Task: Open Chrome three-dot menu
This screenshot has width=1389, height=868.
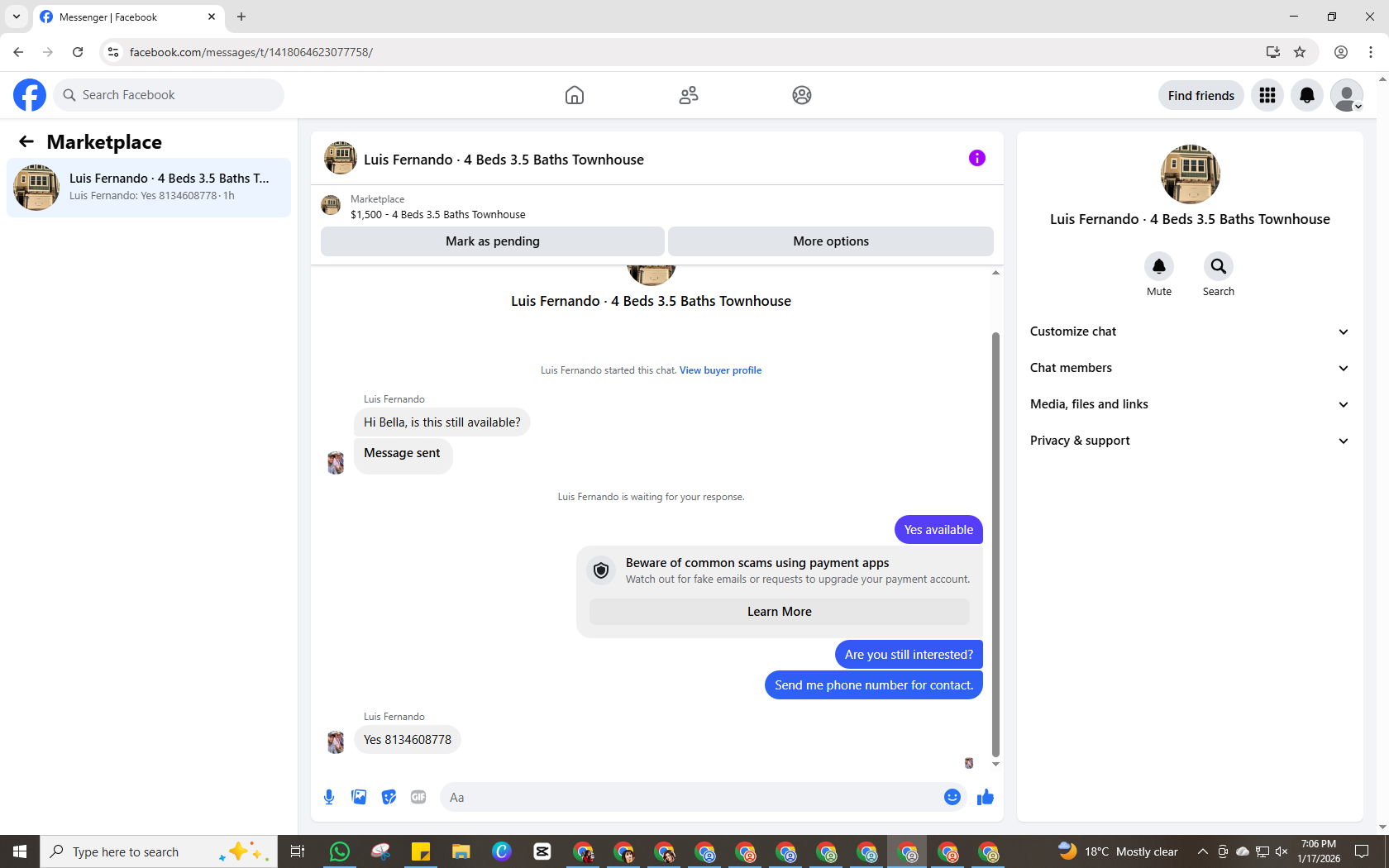Action: click(x=1371, y=52)
